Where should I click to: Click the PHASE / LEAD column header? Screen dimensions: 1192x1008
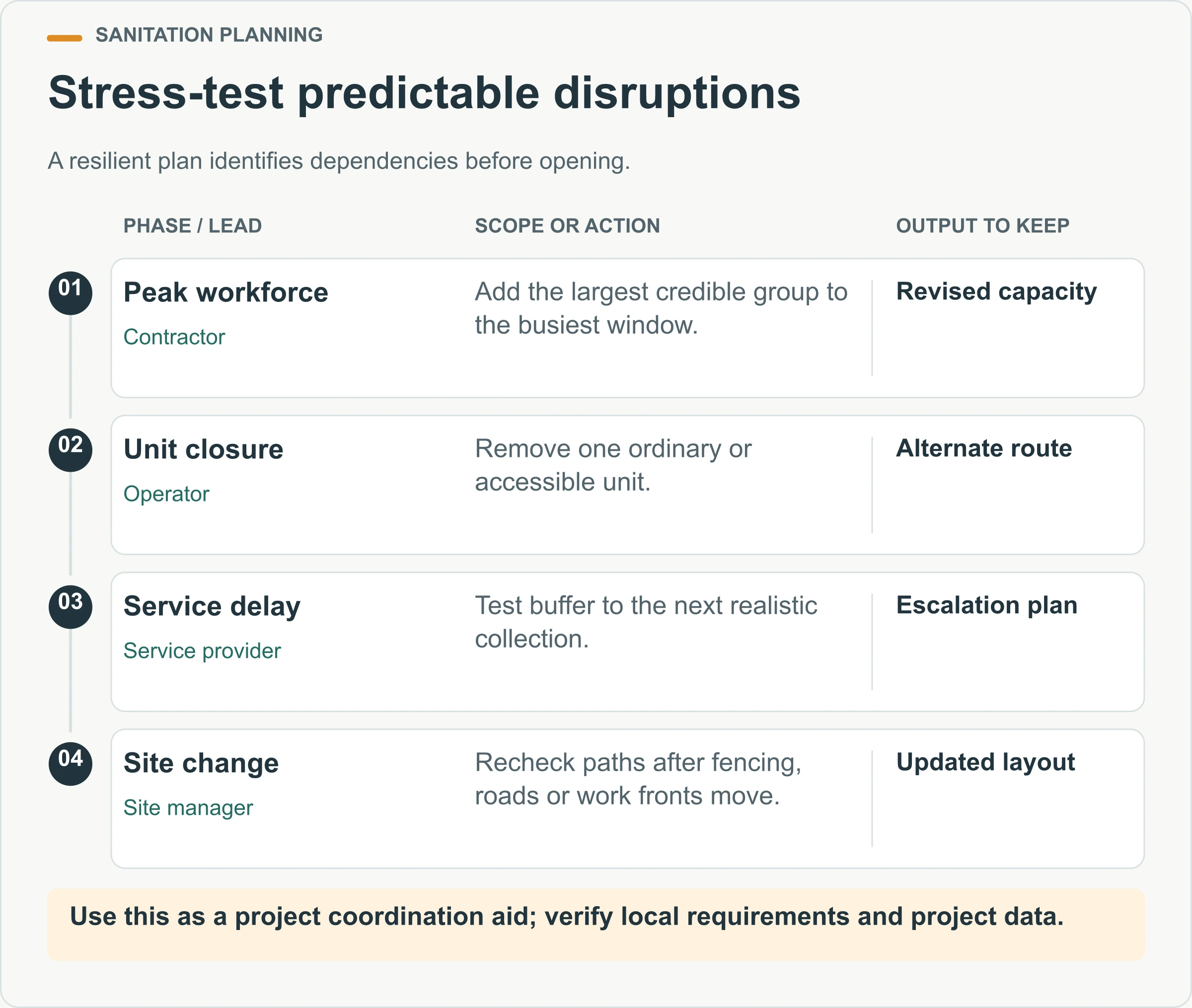click(x=193, y=226)
